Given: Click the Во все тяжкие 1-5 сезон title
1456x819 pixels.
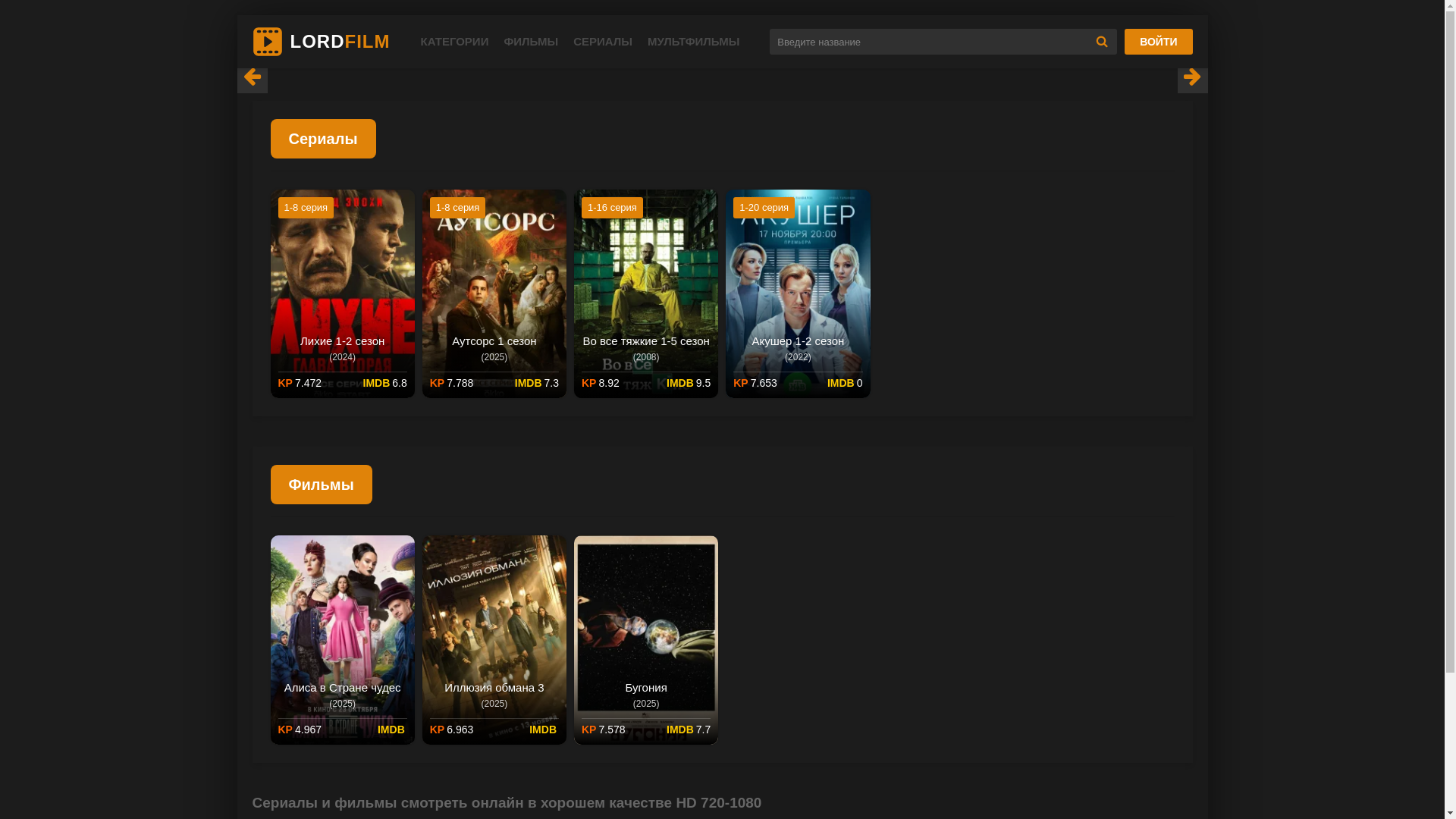Looking at the screenshot, I should pos(646,341).
